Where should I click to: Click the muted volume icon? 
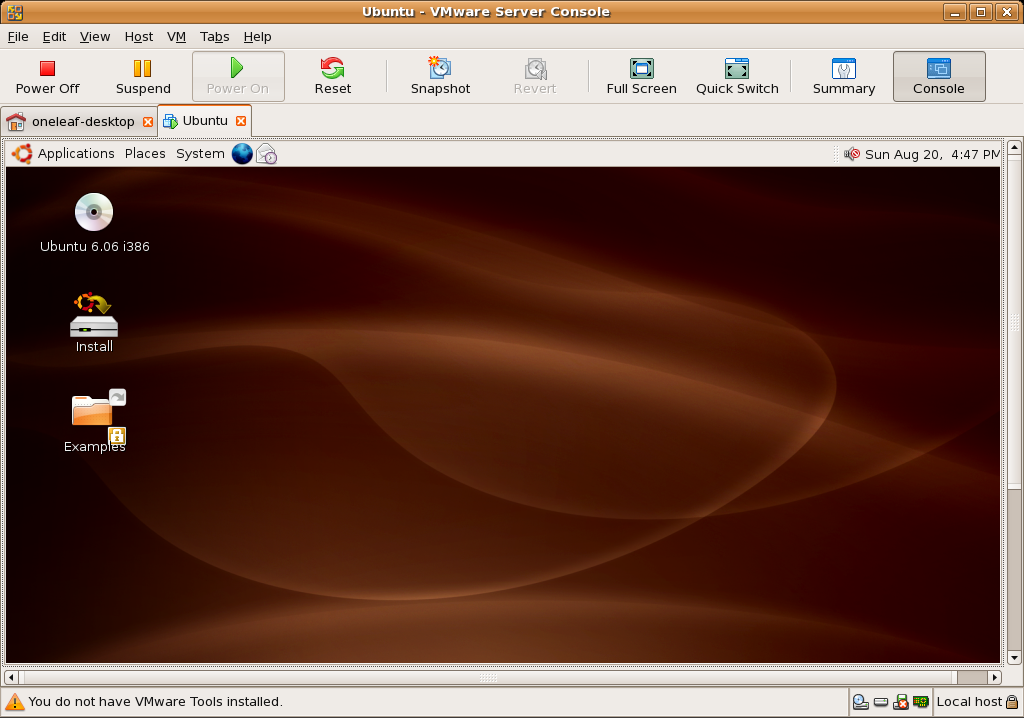[x=852, y=154]
